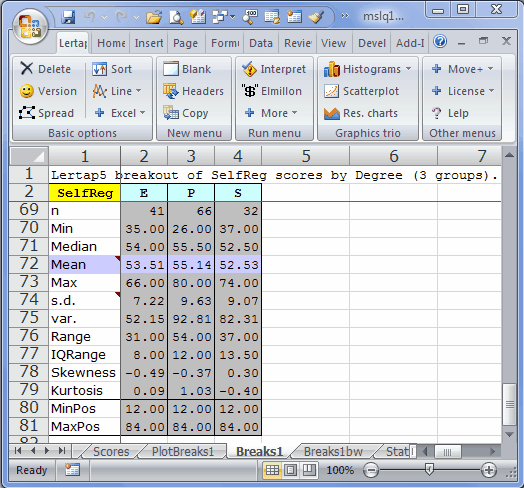Click the vertical scrollbar down arrow

[x=509, y=435]
